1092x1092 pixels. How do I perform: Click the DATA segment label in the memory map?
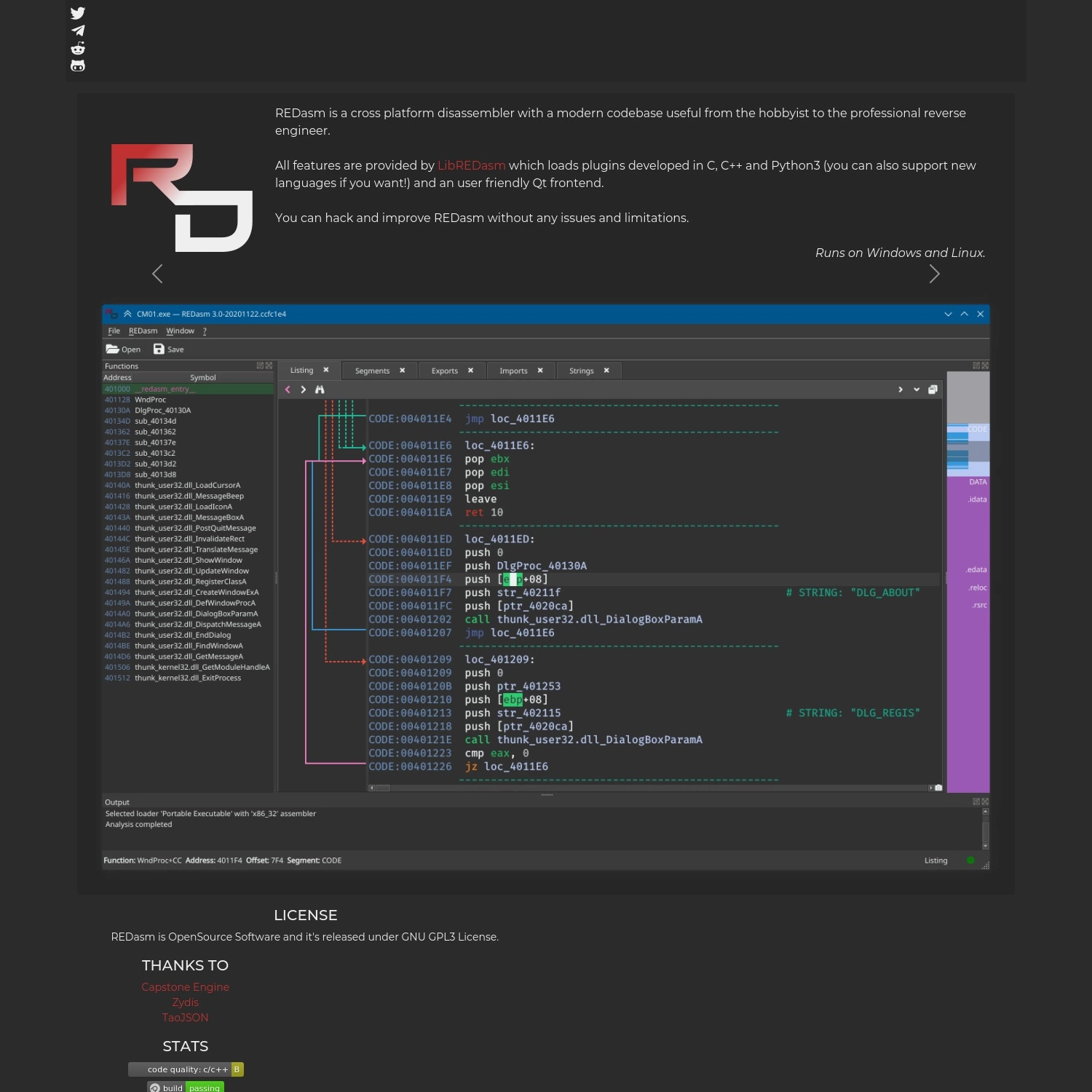coord(978,482)
